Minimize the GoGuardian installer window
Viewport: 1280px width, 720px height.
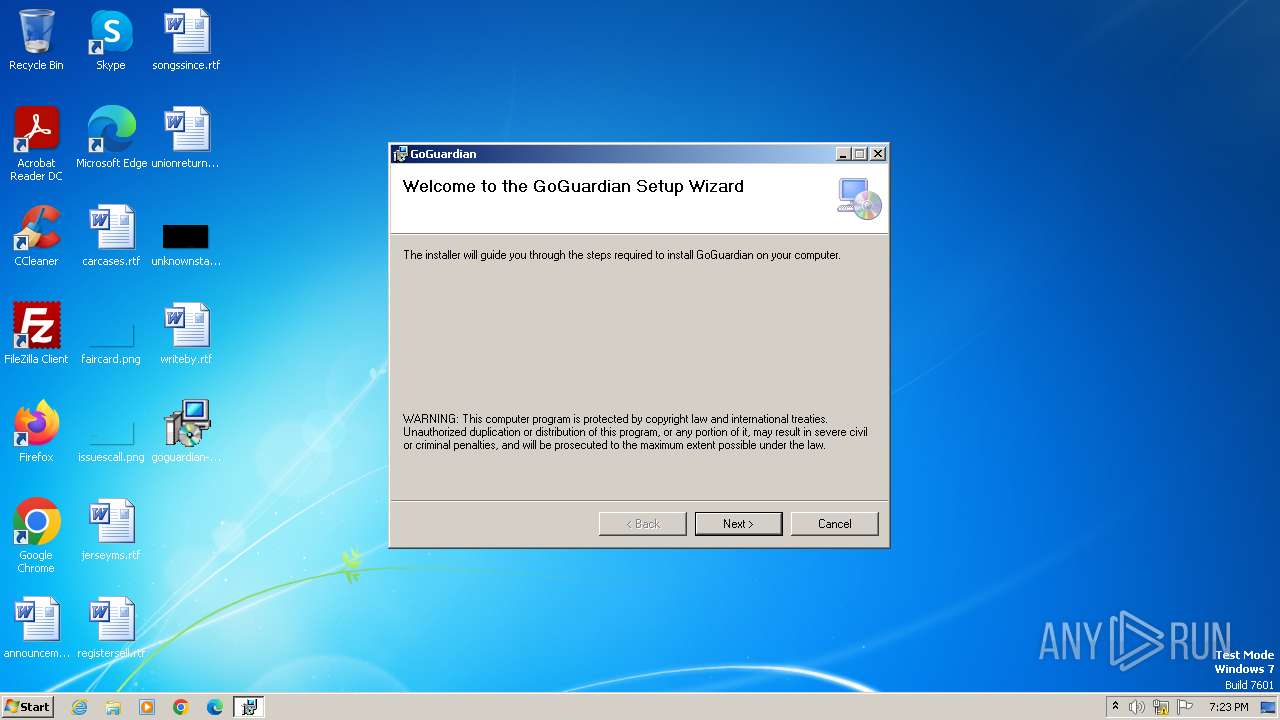843,154
